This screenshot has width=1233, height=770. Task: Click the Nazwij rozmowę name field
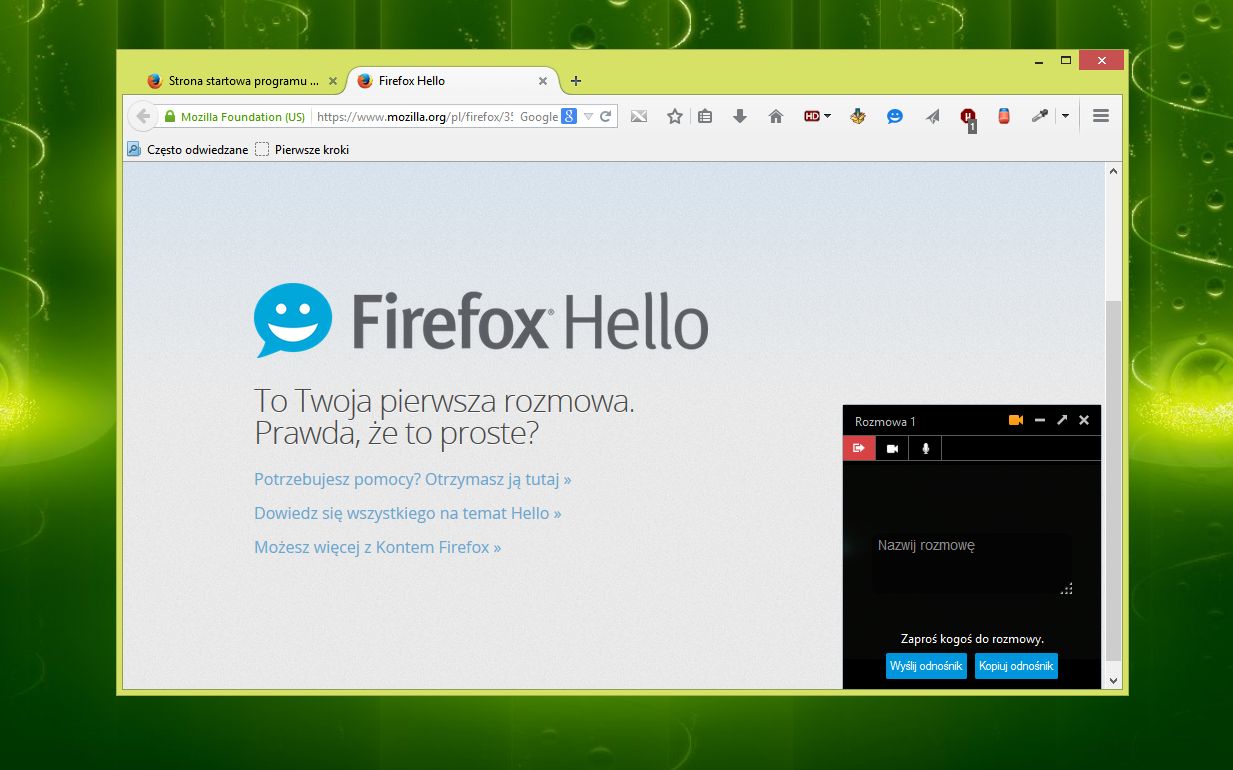tap(972, 563)
